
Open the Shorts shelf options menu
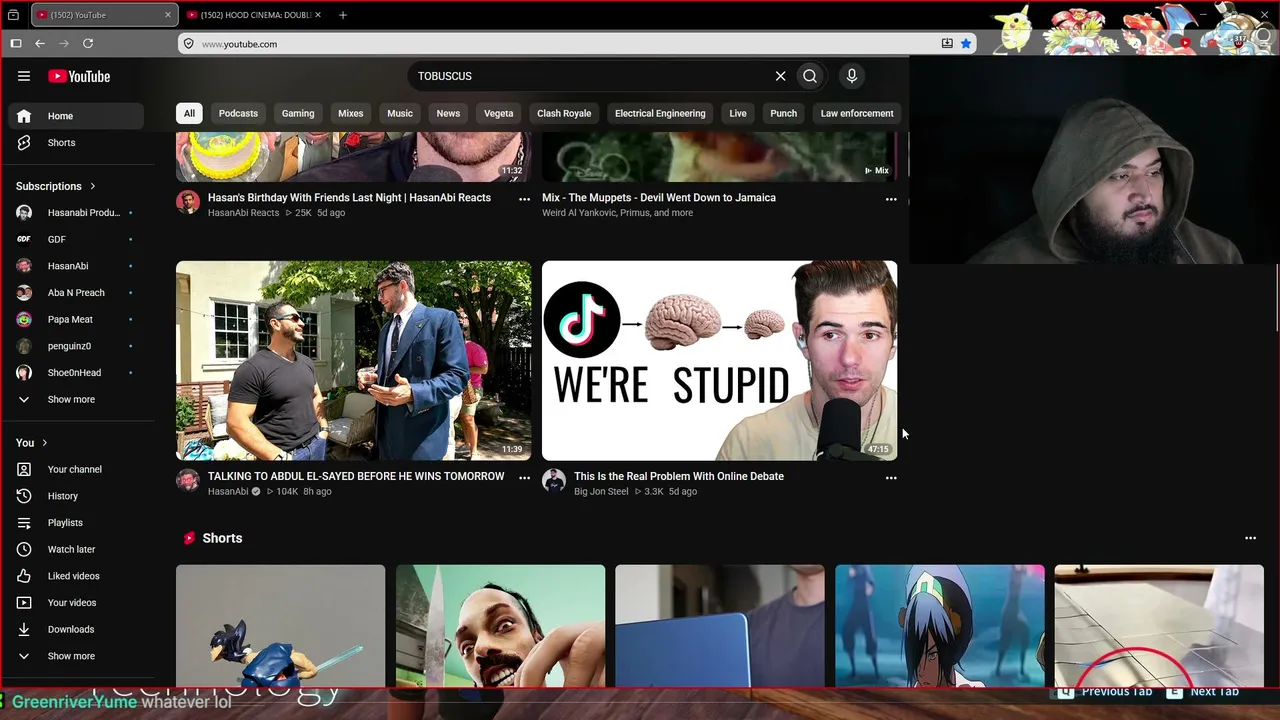point(1250,538)
